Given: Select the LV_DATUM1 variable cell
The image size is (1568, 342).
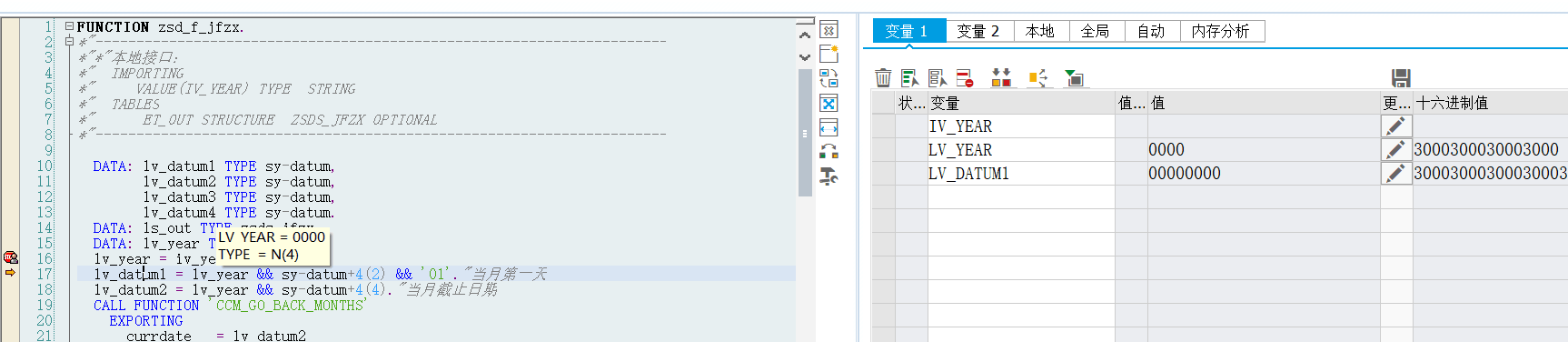Looking at the screenshot, I should [1022, 173].
